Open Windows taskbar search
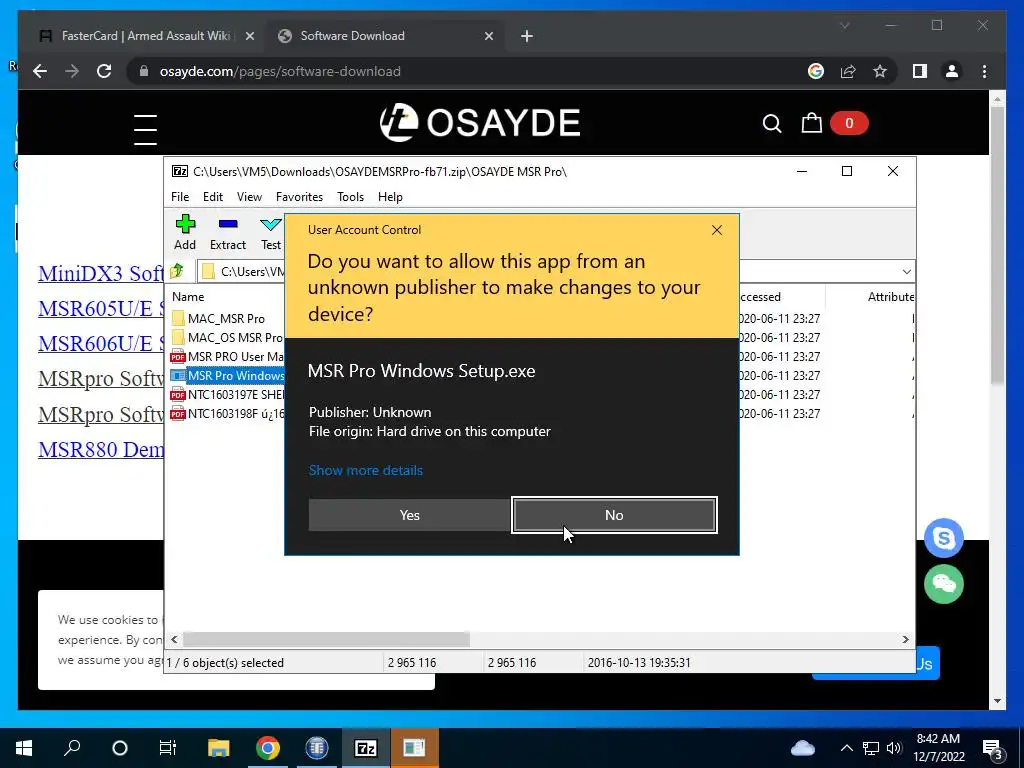 coord(72,748)
